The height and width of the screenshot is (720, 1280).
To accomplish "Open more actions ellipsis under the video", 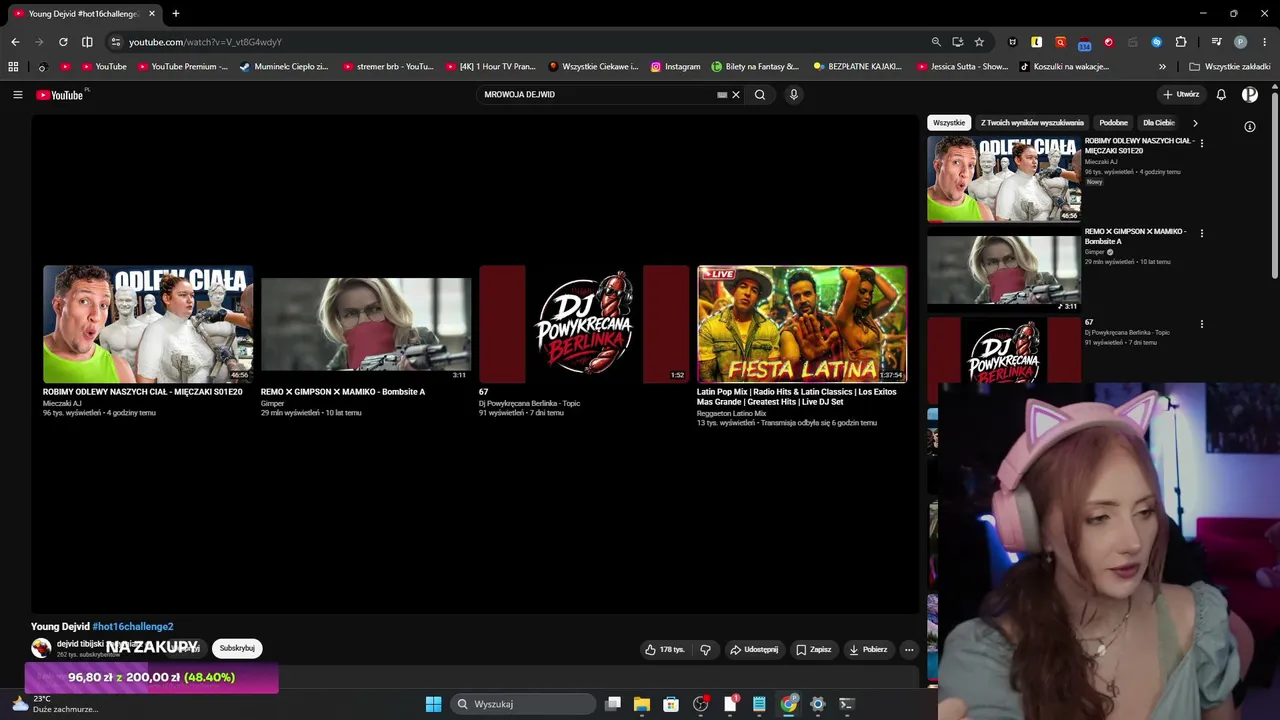I will point(909,650).
